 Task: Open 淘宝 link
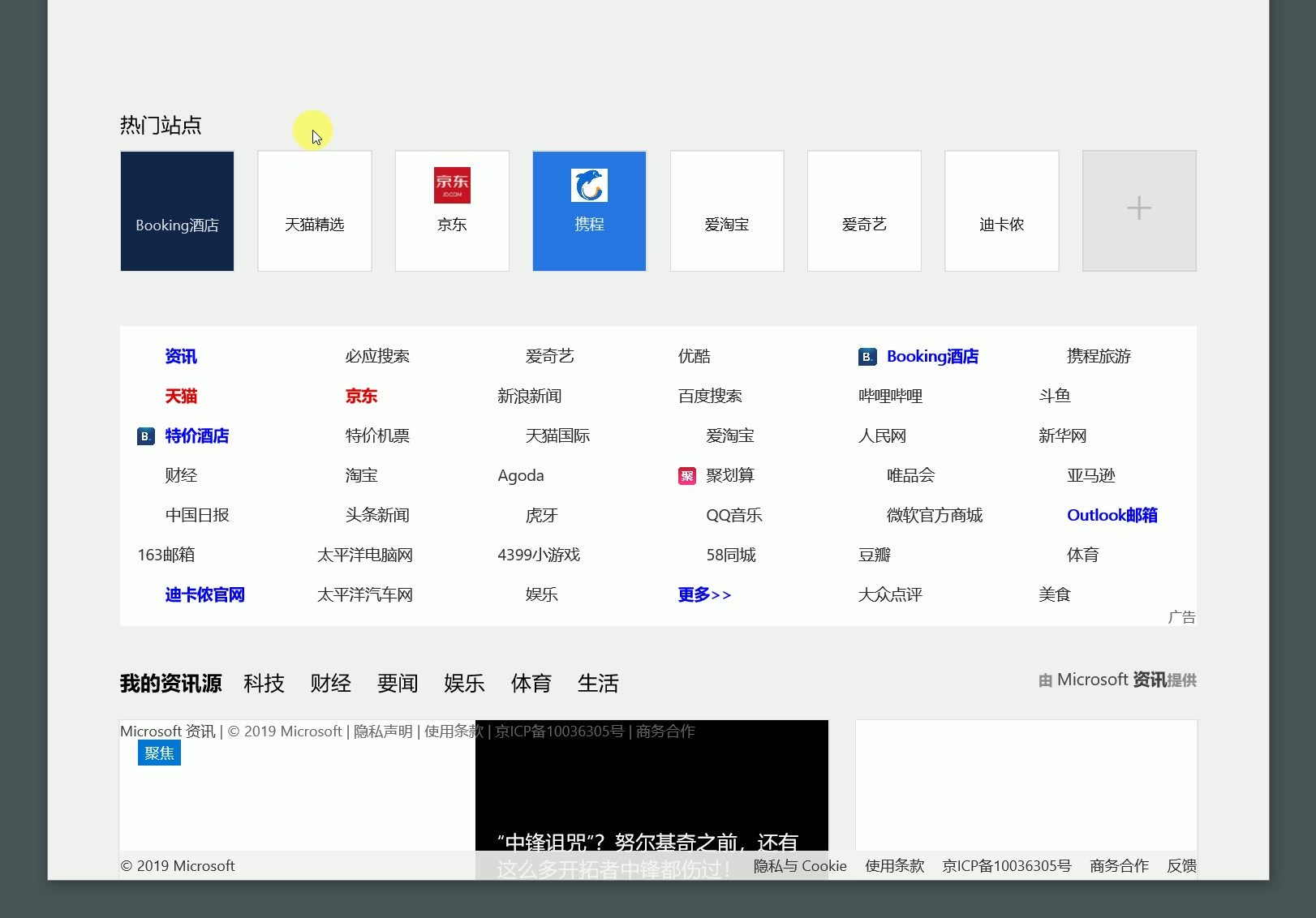coord(361,475)
